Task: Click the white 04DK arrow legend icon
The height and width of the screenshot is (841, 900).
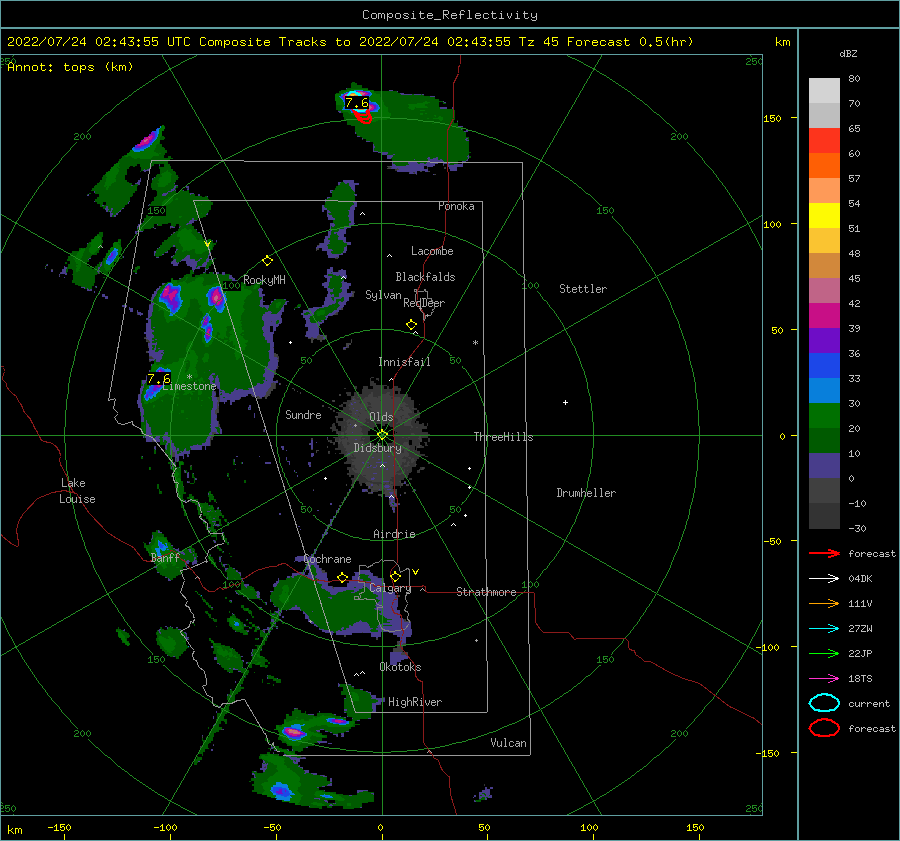Action: (x=824, y=579)
